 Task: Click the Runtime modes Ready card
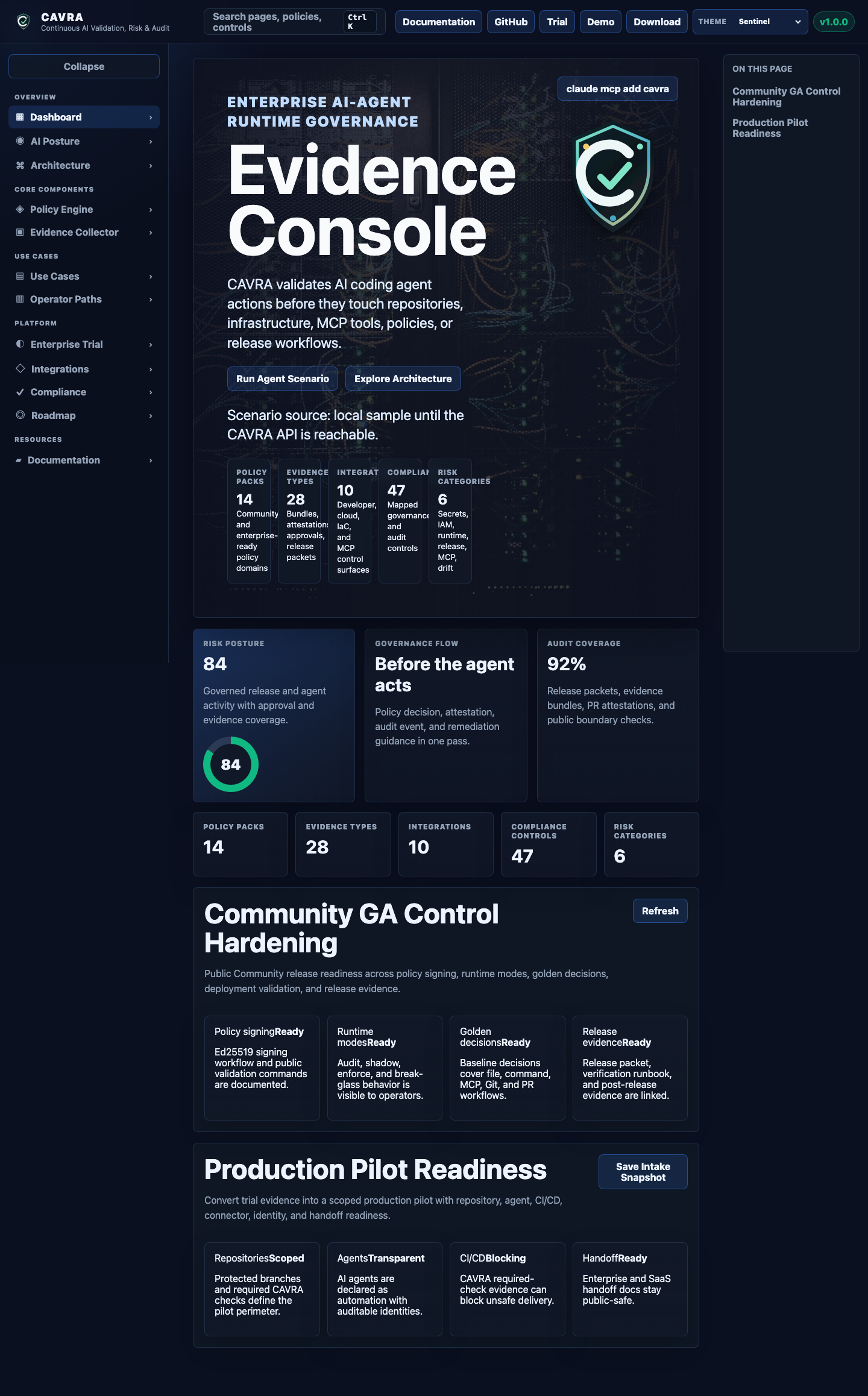(385, 1068)
